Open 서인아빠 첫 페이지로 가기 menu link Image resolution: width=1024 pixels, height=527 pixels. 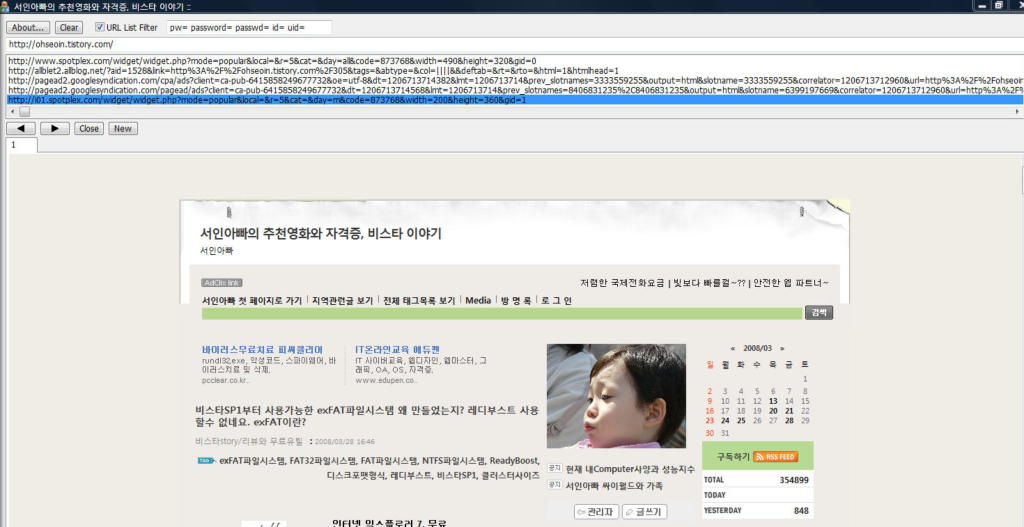click(x=252, y=300)
